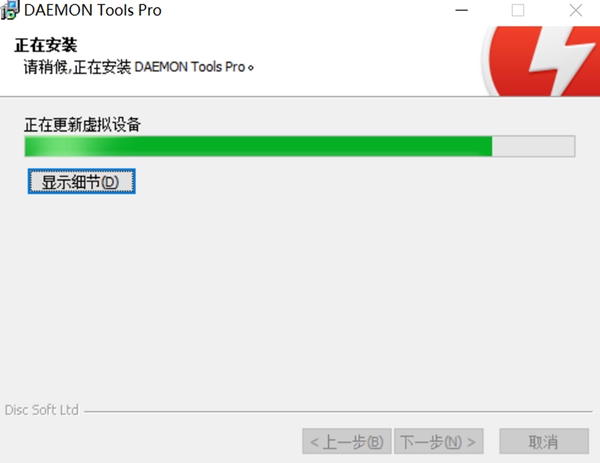Image resolution: width=600 pixels, height=463 pixels.
Task: Click the red DAEMON Tools lightning logo
Action: click(541, 61)
